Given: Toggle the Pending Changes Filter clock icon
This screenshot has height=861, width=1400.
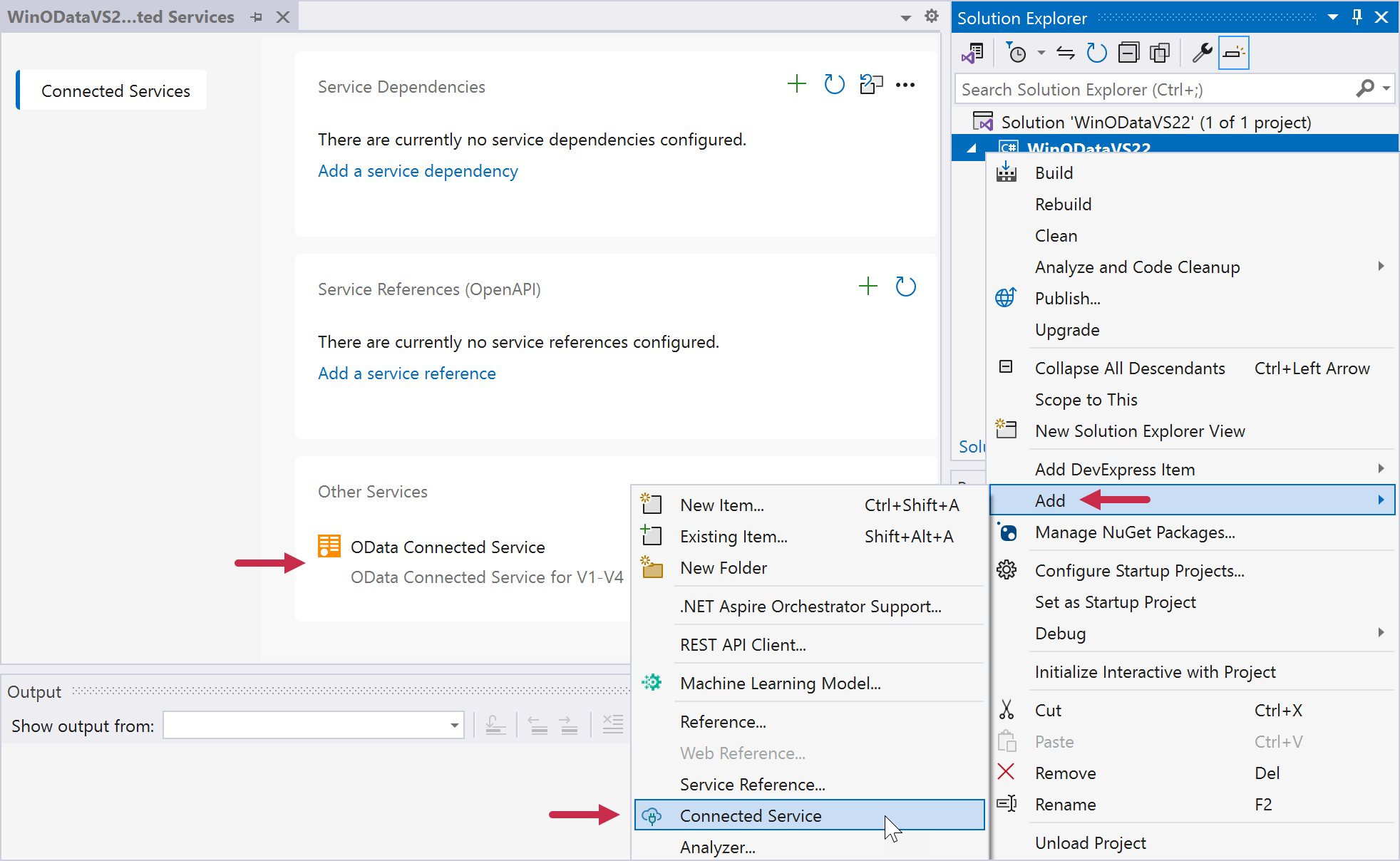Looking at the screenshot, I should pyautogui.click(x=1016, y=53).
